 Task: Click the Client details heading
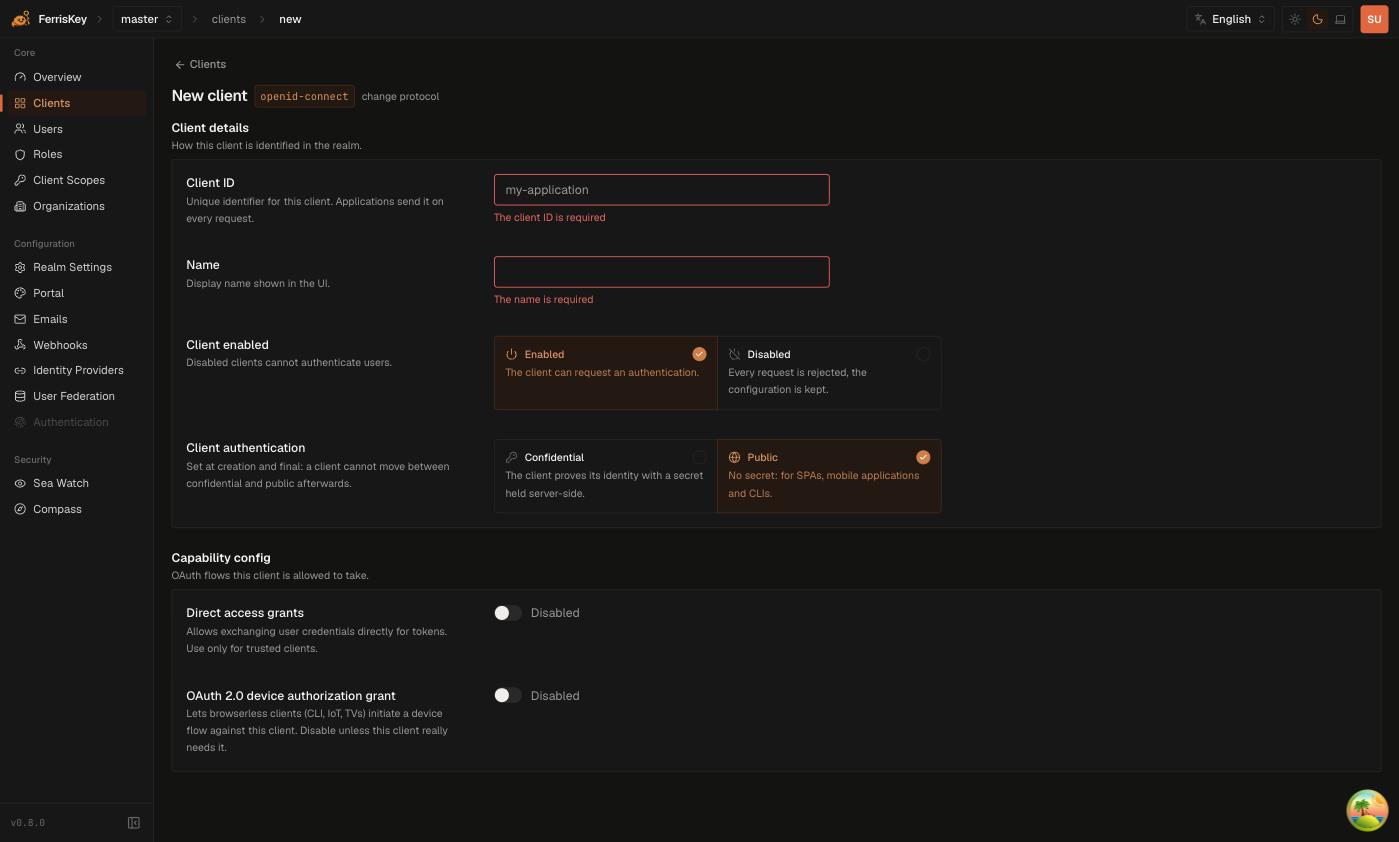pos(210,128)
